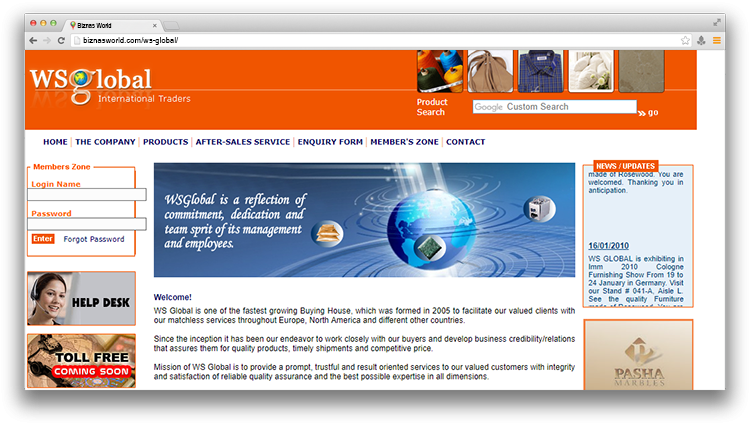Open the 16/01/2010 news update link
Viewport: 750px width, 425px height.
click(608, 245)
